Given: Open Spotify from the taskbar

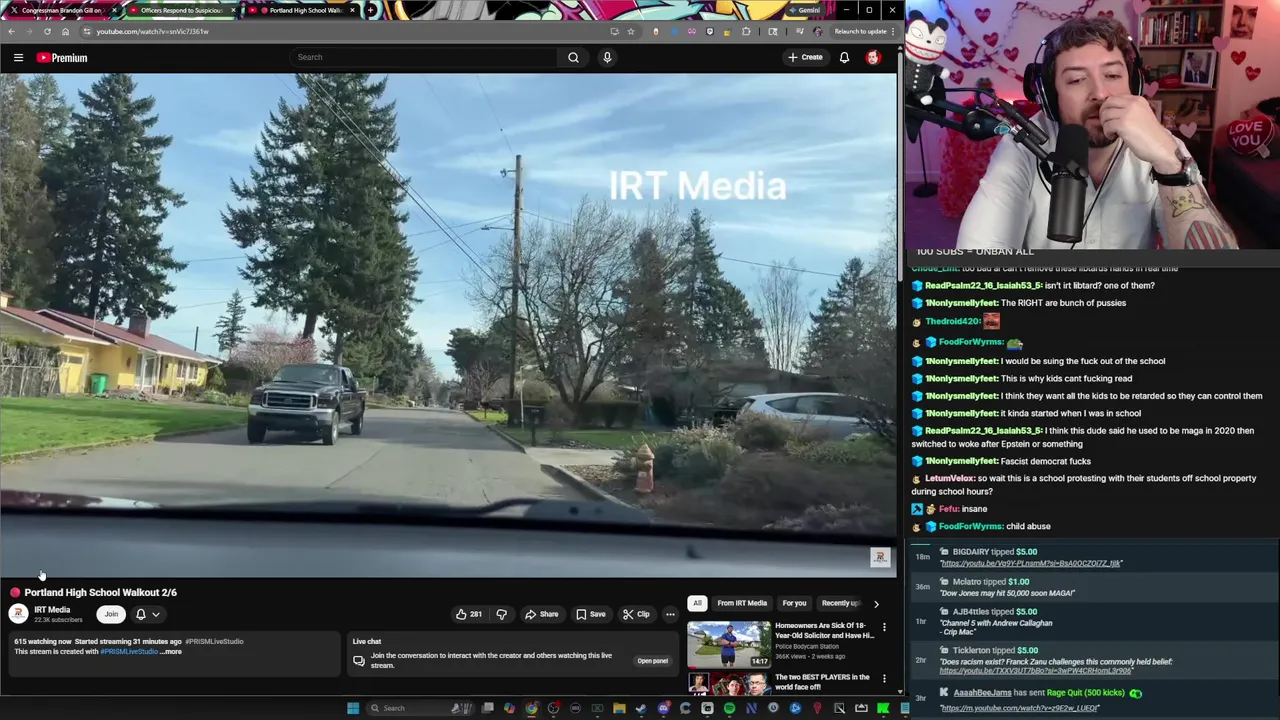Looking at the screenshot, I should click(729, 708).
